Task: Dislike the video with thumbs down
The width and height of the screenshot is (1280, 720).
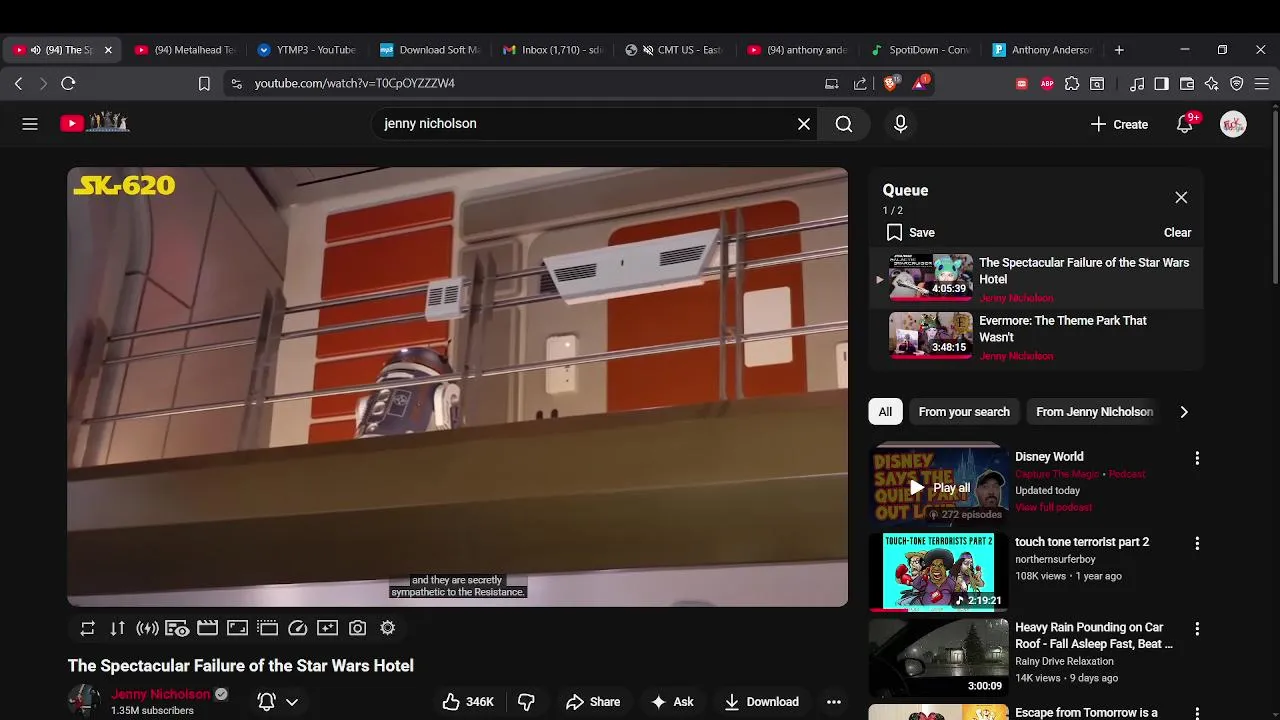Action: [x=526, y=702]
